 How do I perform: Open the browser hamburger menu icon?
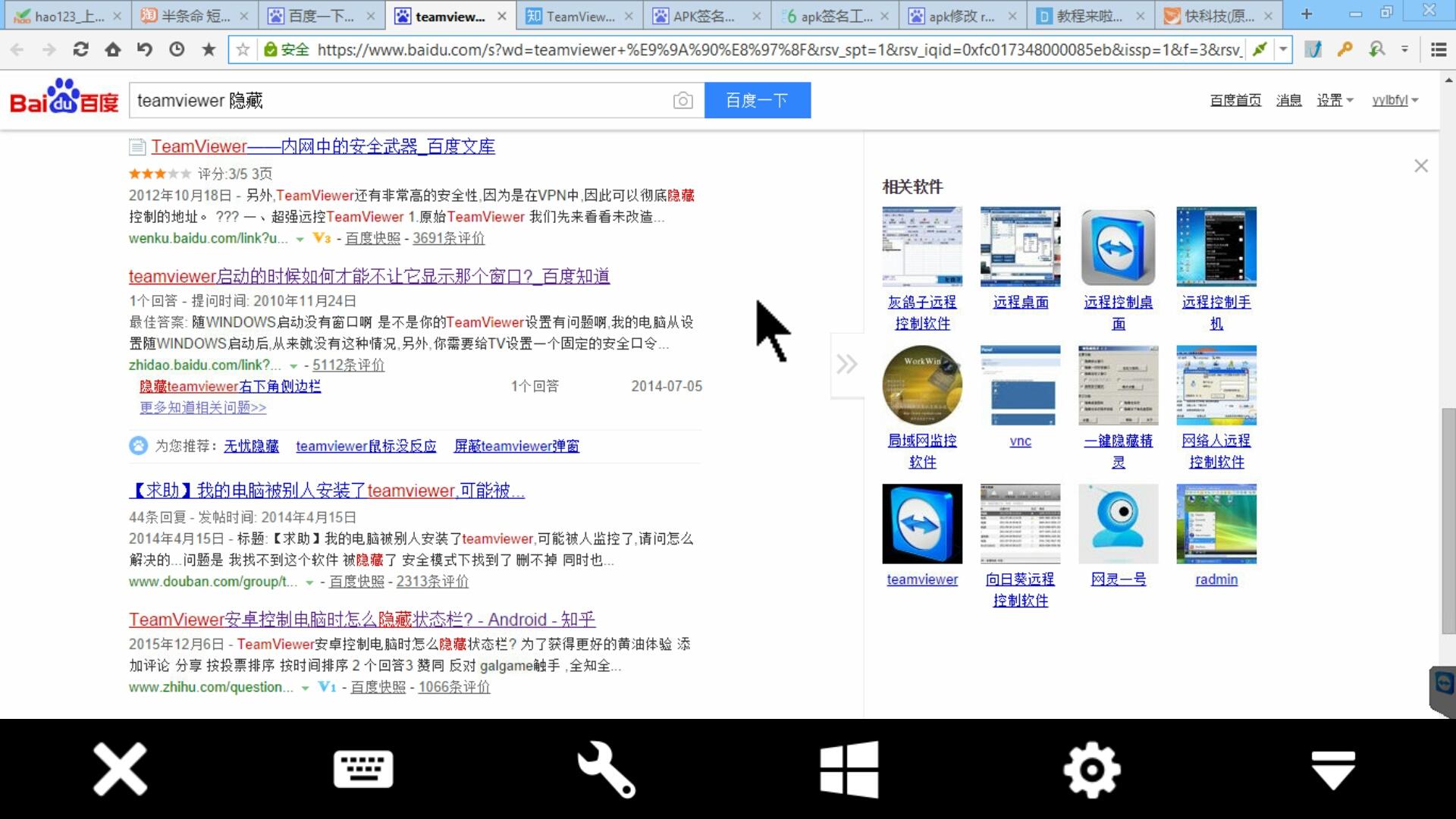[x=1439, y=49]
